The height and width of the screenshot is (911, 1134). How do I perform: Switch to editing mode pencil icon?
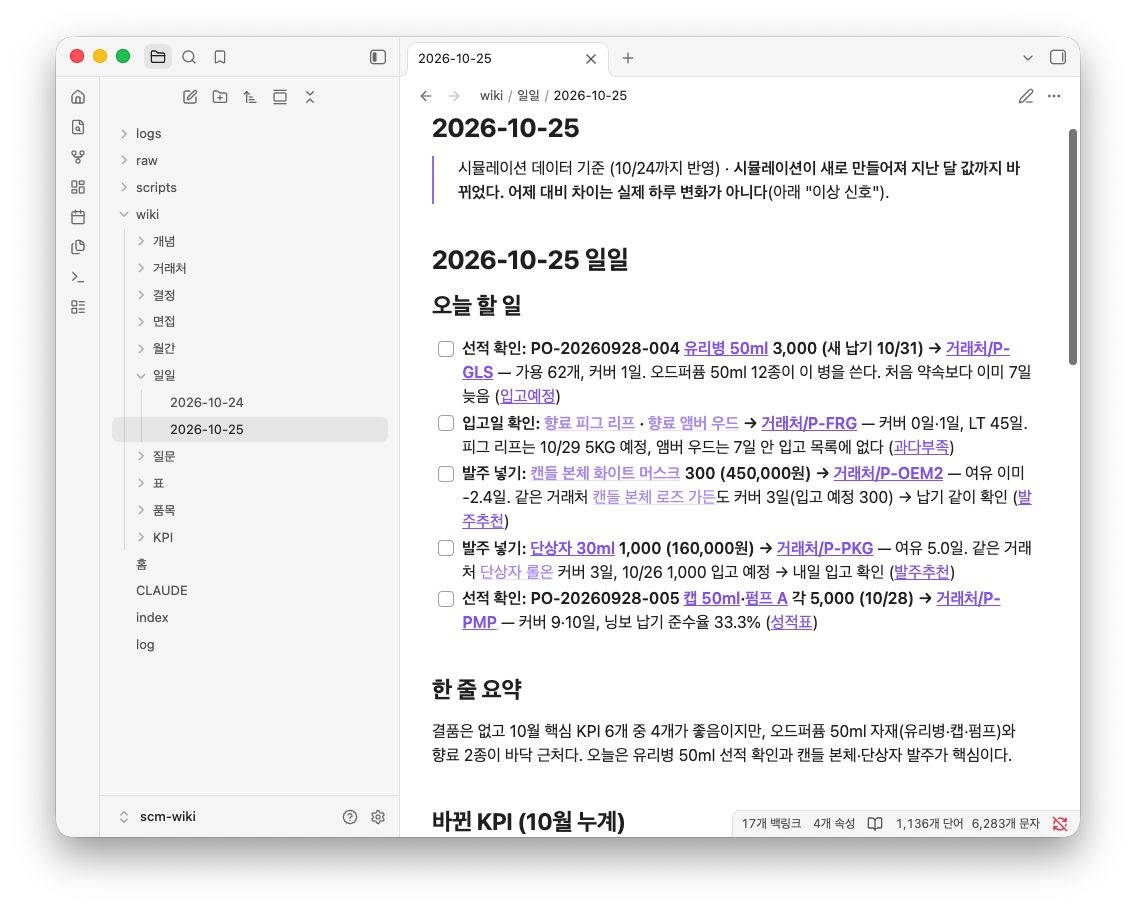1026,96
